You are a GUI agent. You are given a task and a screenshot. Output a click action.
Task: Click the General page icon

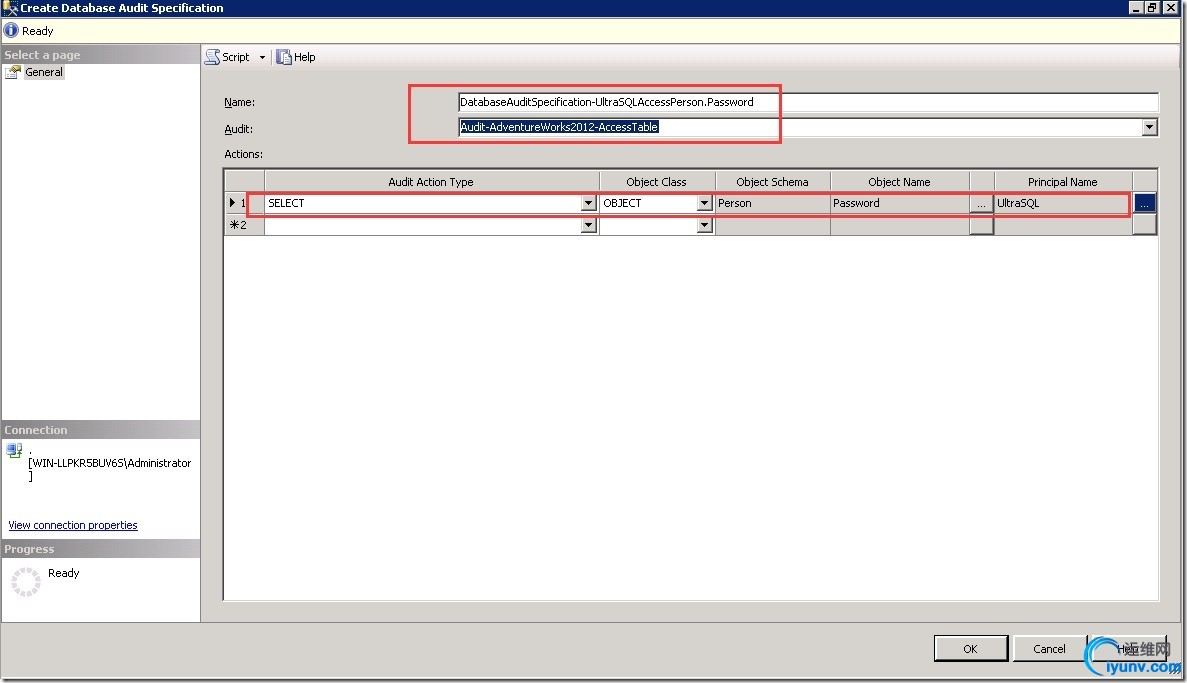coord(13,72)
